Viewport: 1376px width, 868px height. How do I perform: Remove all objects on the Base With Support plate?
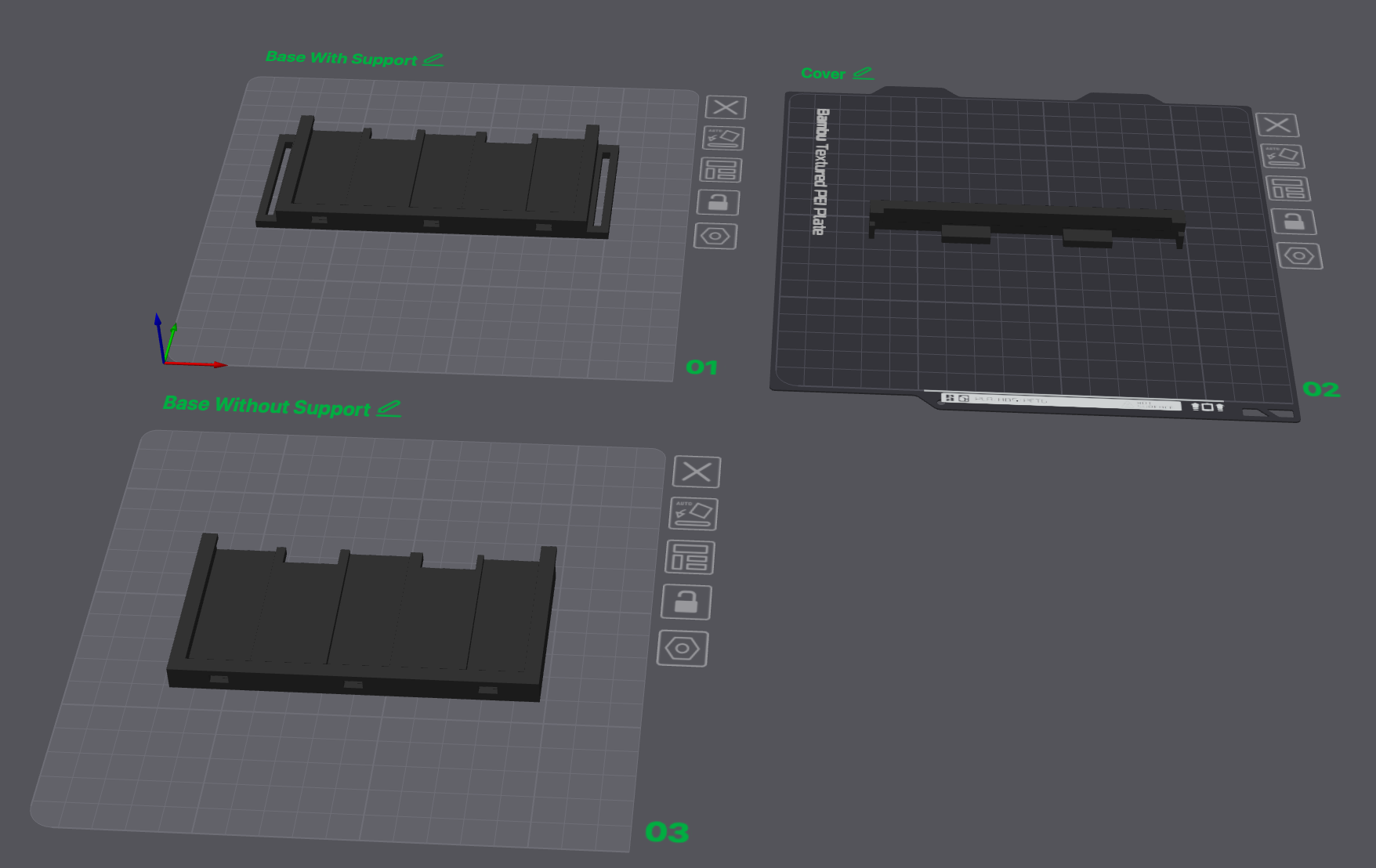coord(726,107)
